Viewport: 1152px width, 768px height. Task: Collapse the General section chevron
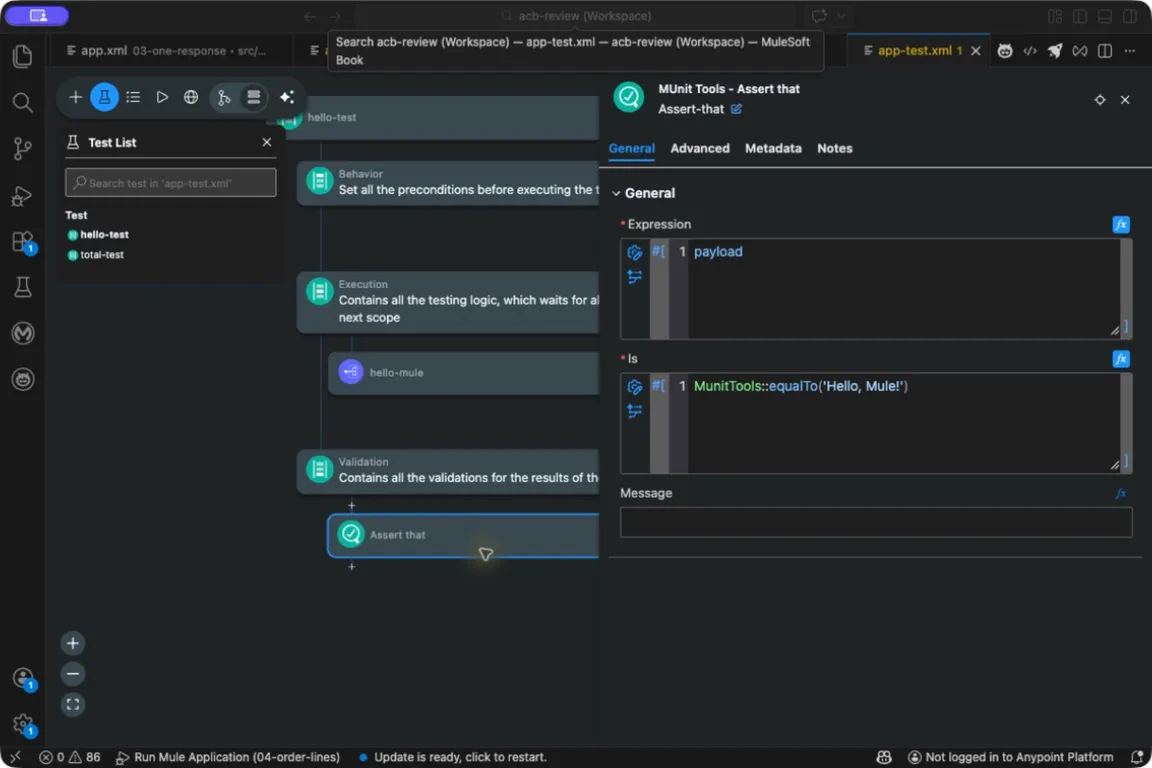click(616, 193)
